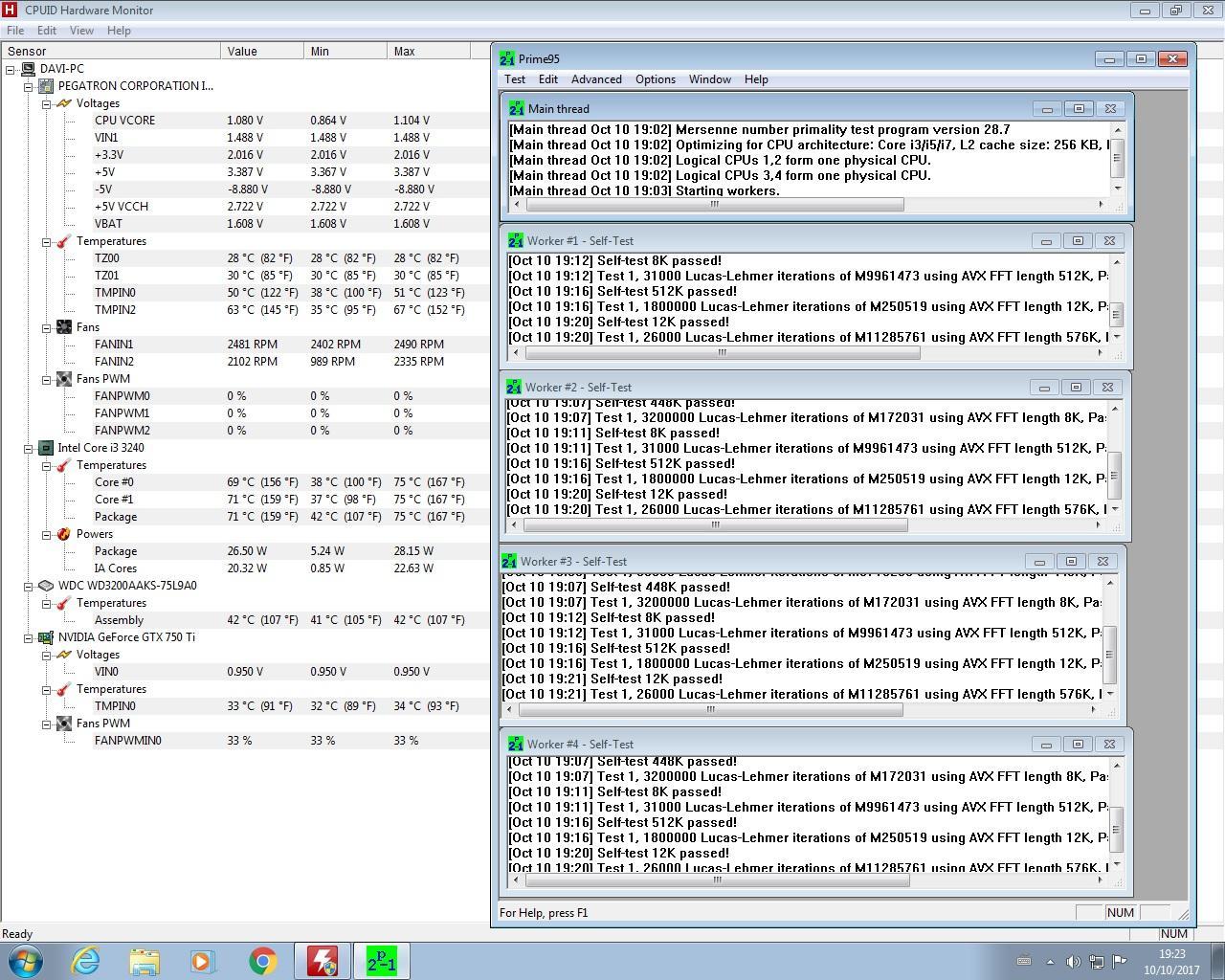
Task: Click the Intel Core i3 3240 chip icon
Action: (x=46, y=448)
